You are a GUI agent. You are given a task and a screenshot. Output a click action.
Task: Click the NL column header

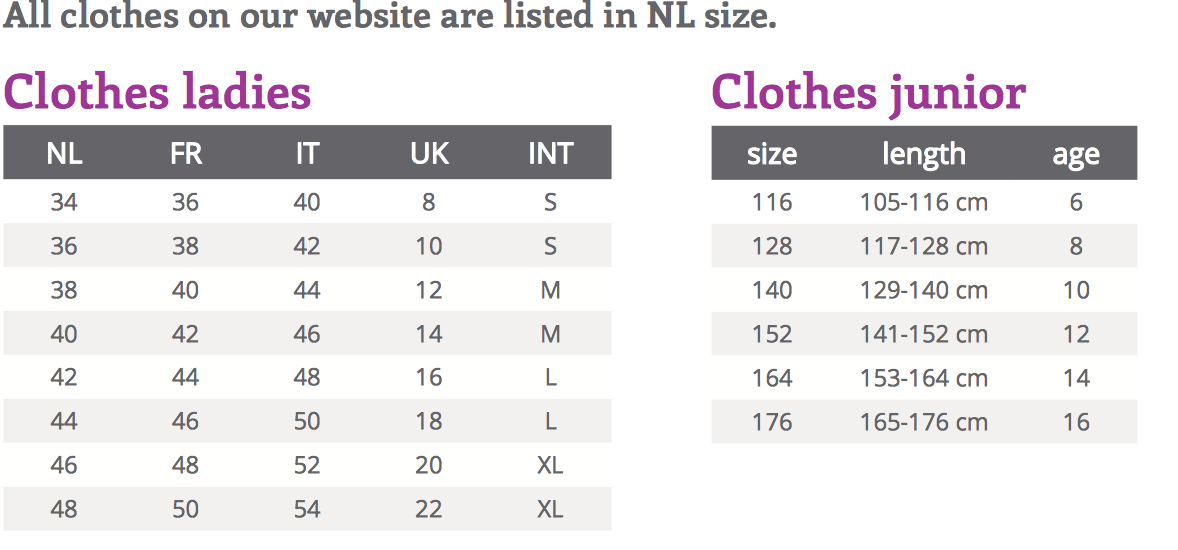click(64, 153)
